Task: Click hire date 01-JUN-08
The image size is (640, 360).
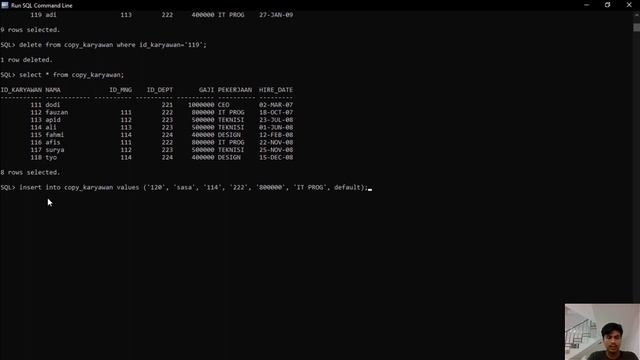Action: (276, 127)
